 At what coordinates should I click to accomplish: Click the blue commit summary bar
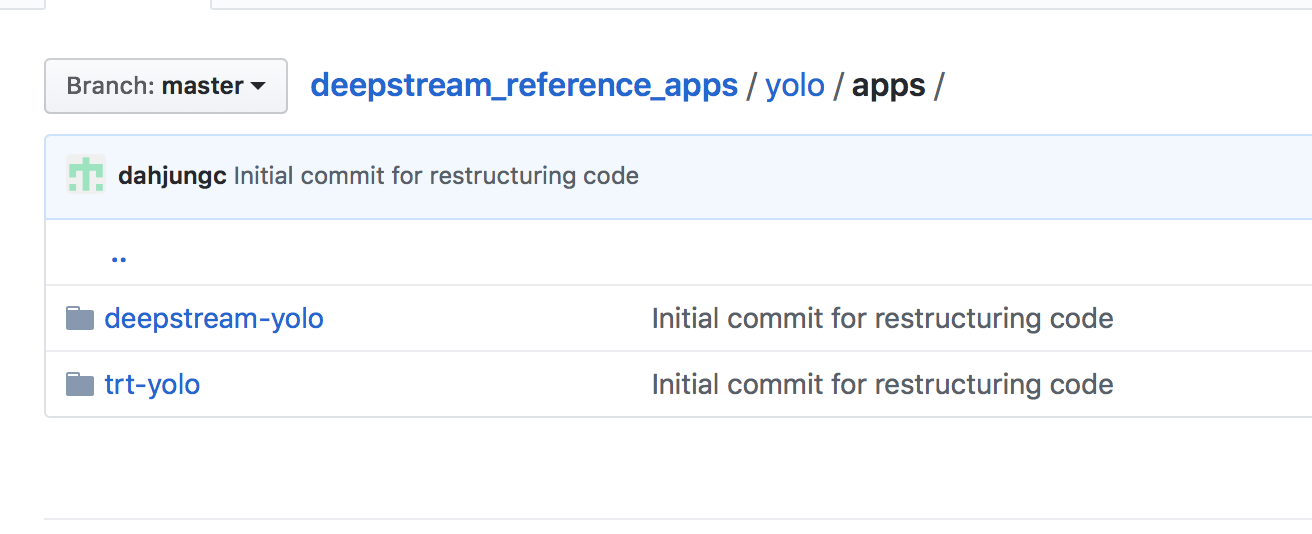(950, 176)
